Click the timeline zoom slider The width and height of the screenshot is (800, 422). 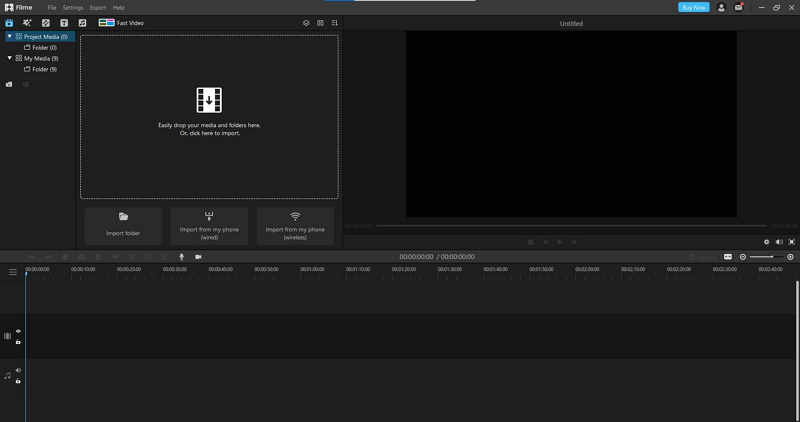766,257
